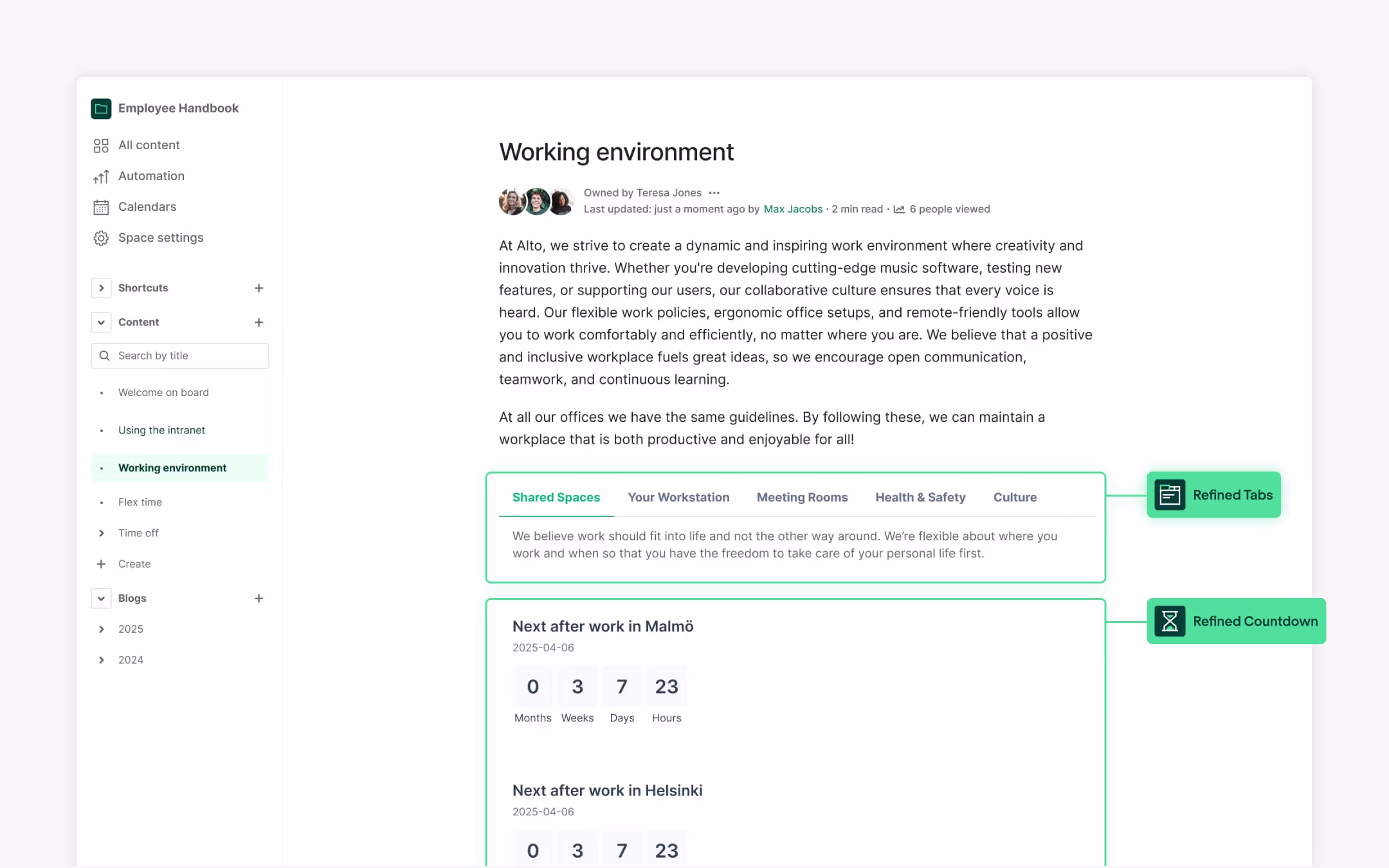1389x868 pixels.
Task: Add a new blog with plus icon
Action: pyautogui.click(x=259, y=599)
